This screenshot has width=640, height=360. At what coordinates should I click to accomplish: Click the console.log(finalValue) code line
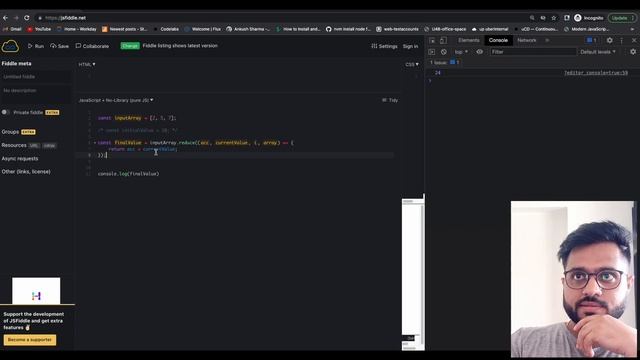[x=129, y=174]
